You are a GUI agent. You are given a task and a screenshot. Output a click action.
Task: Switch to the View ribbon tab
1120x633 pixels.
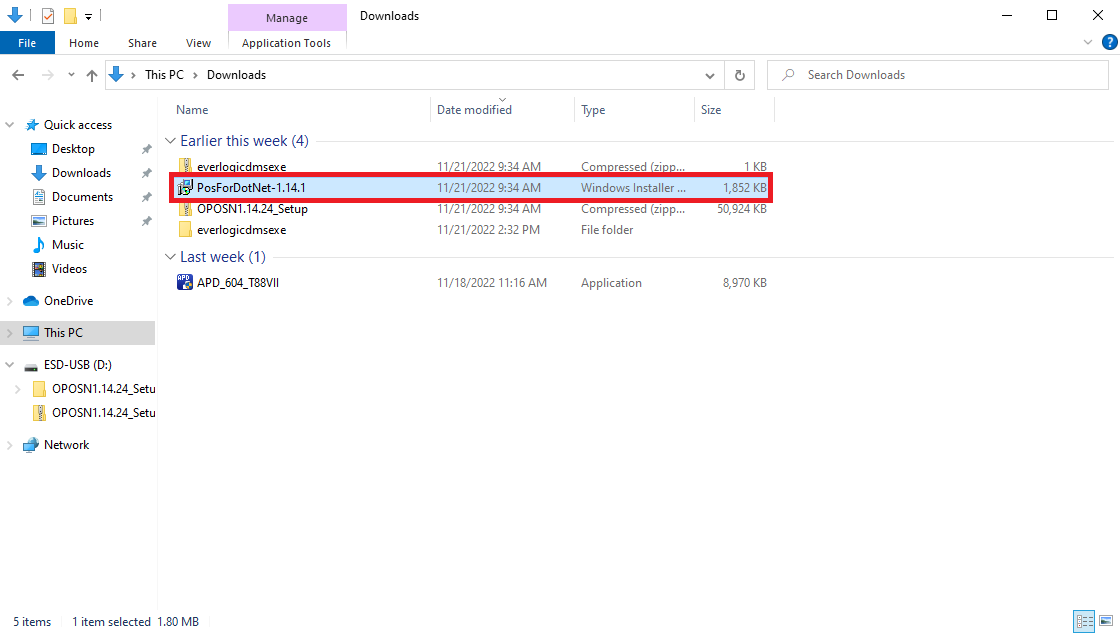198,43
